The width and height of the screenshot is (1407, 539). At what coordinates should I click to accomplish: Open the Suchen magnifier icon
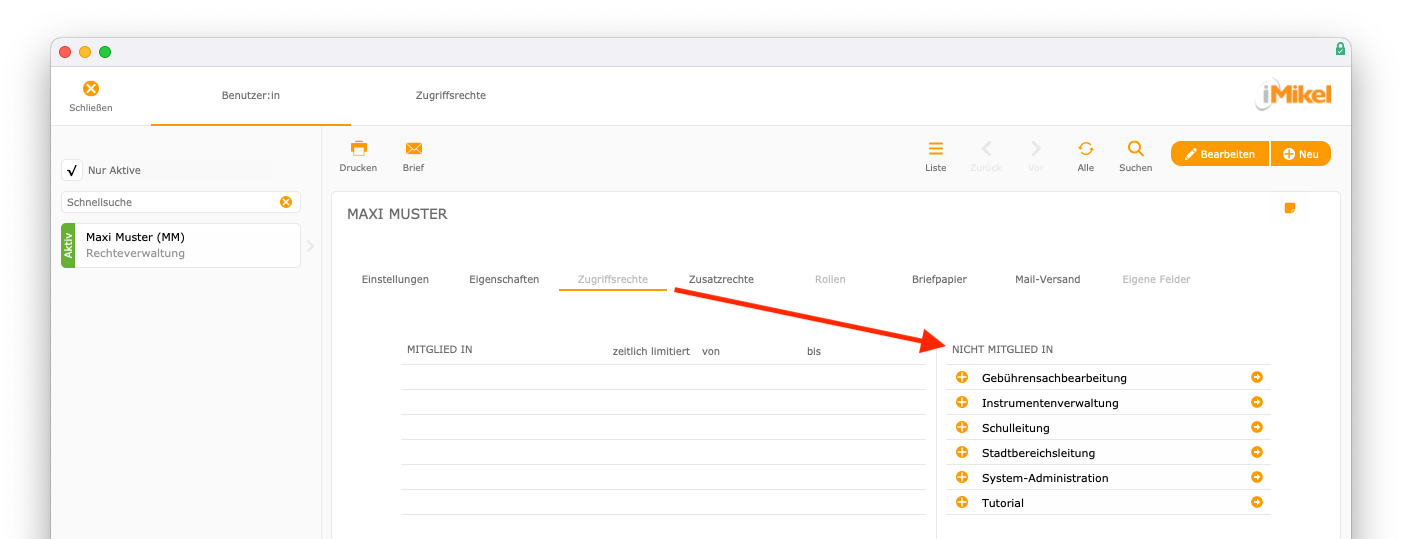1136,148
